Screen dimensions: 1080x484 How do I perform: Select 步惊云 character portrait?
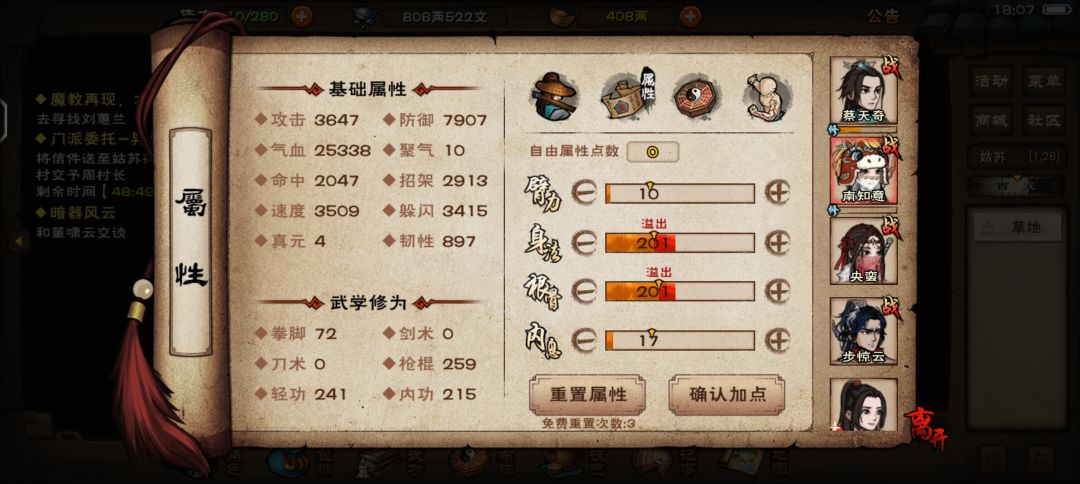pos(864,330)
